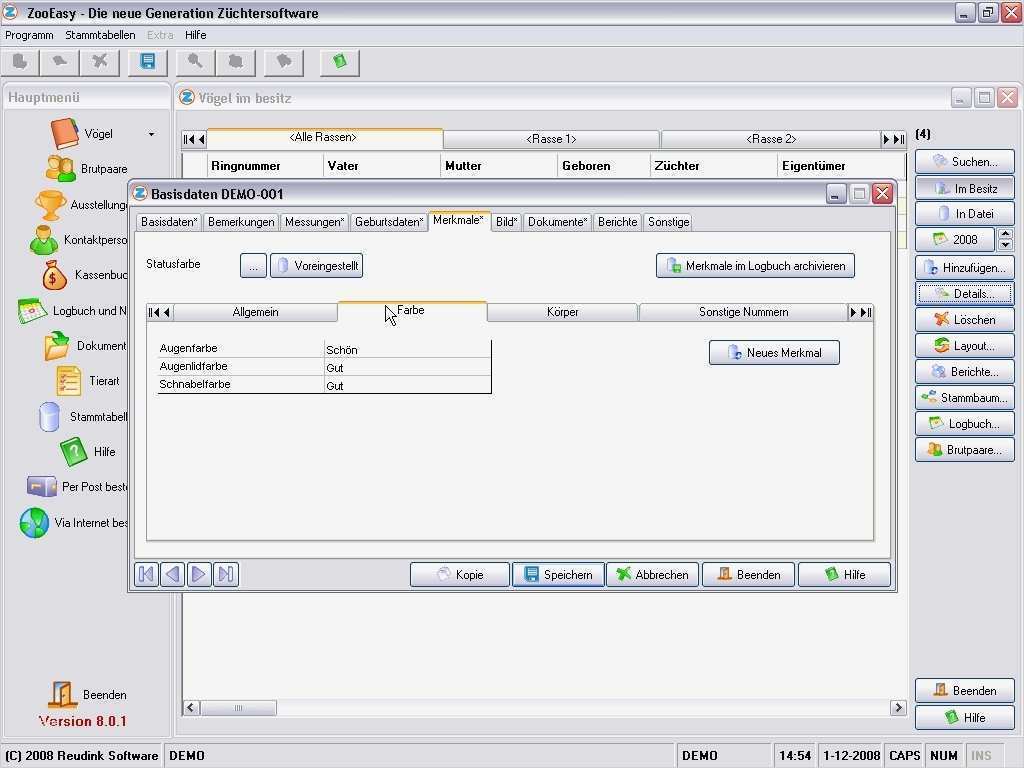Click the Voreingestellt button

point(317,266)
